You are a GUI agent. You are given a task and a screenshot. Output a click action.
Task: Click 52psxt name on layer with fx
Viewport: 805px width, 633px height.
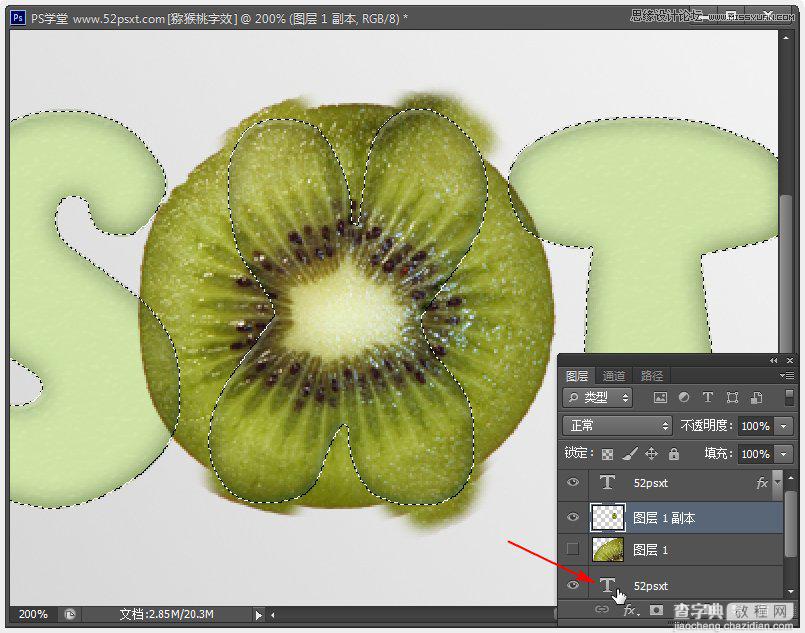[650, 483]
